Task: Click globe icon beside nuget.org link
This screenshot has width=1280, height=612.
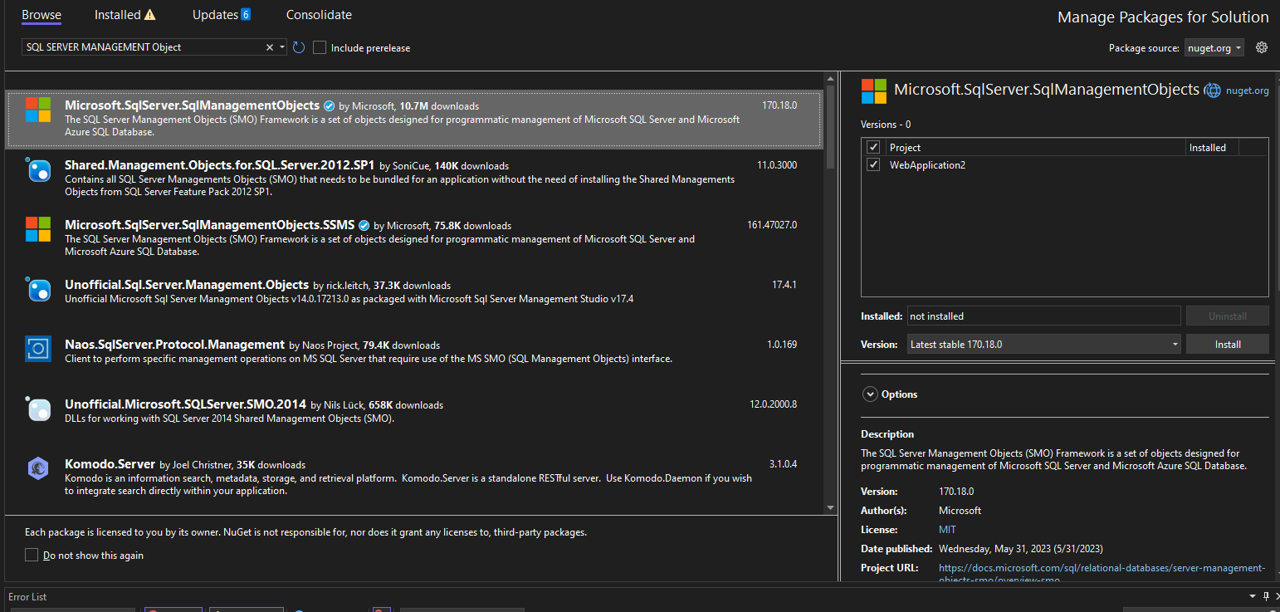Action: [1213, 90]
